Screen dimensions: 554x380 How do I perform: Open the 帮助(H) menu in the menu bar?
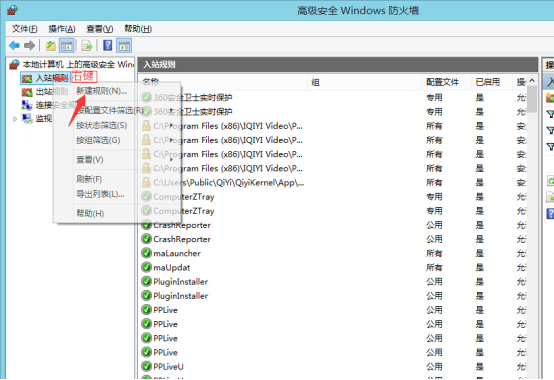pos(138,29)
